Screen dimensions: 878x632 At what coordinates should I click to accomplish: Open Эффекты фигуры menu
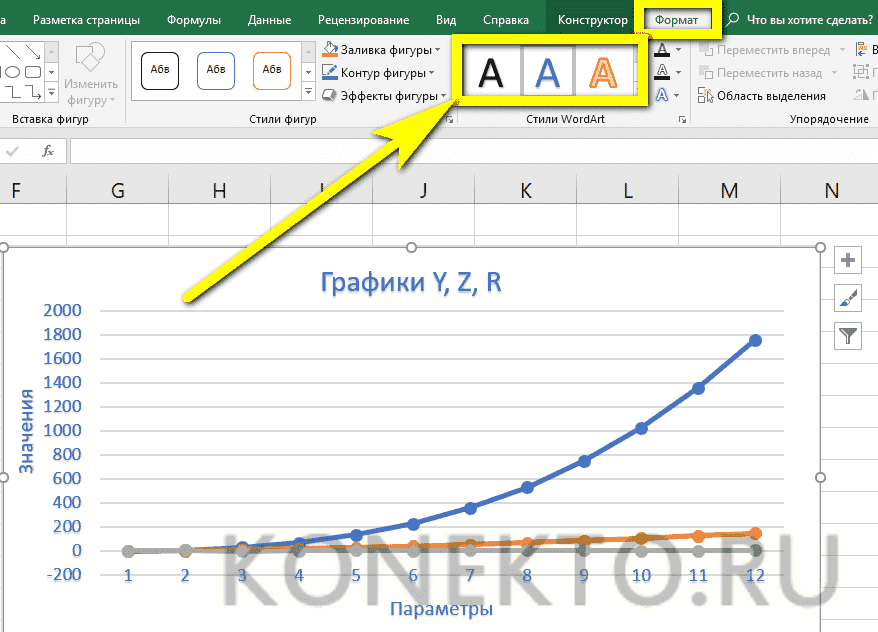(x=386, y=96)
